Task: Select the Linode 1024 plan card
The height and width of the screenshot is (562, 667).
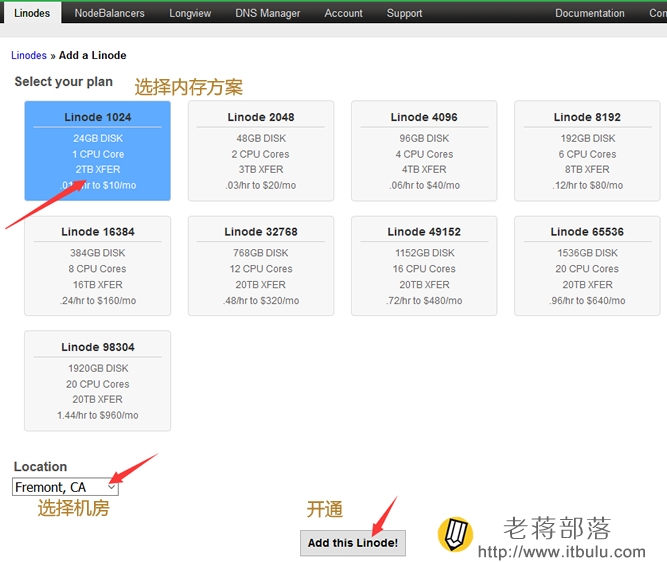Action: tap(97, 151)
